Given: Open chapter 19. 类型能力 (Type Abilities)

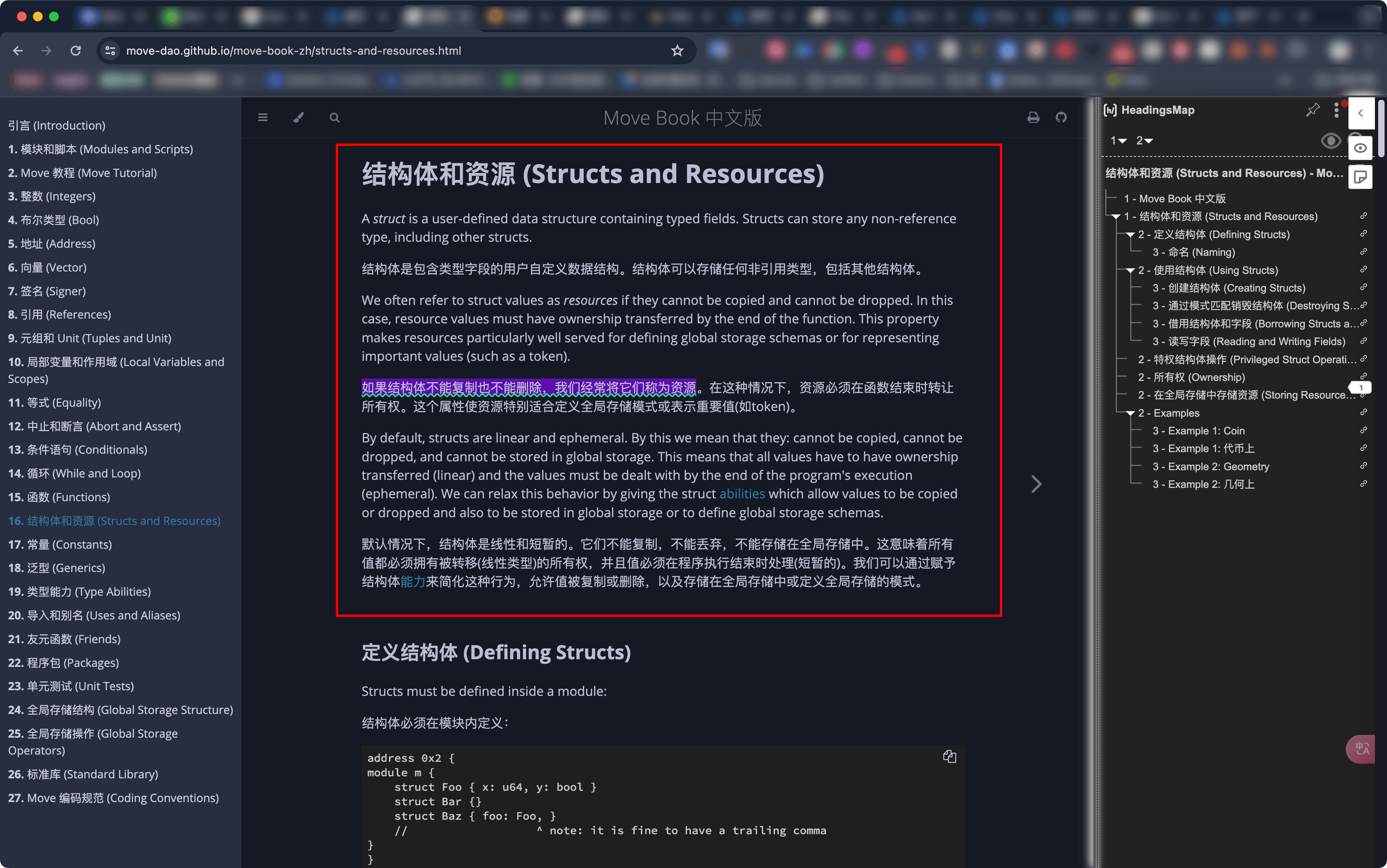Looking at the screenshot, I should pos(79,591).
